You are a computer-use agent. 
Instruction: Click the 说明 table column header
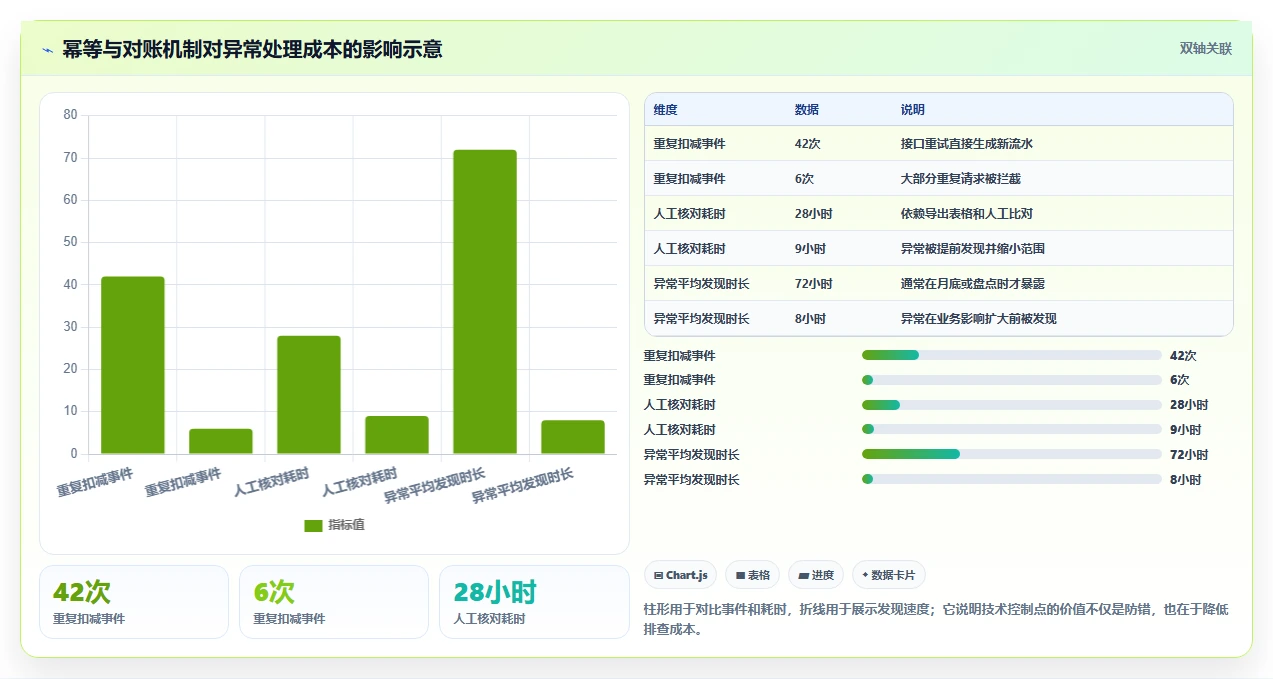pyautogui.click(x=913, y=110)
